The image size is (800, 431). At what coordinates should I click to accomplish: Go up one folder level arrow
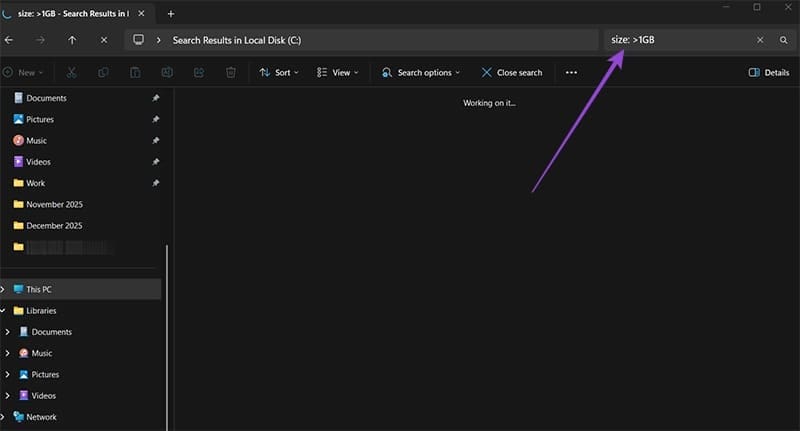click(x=72, y=40)
